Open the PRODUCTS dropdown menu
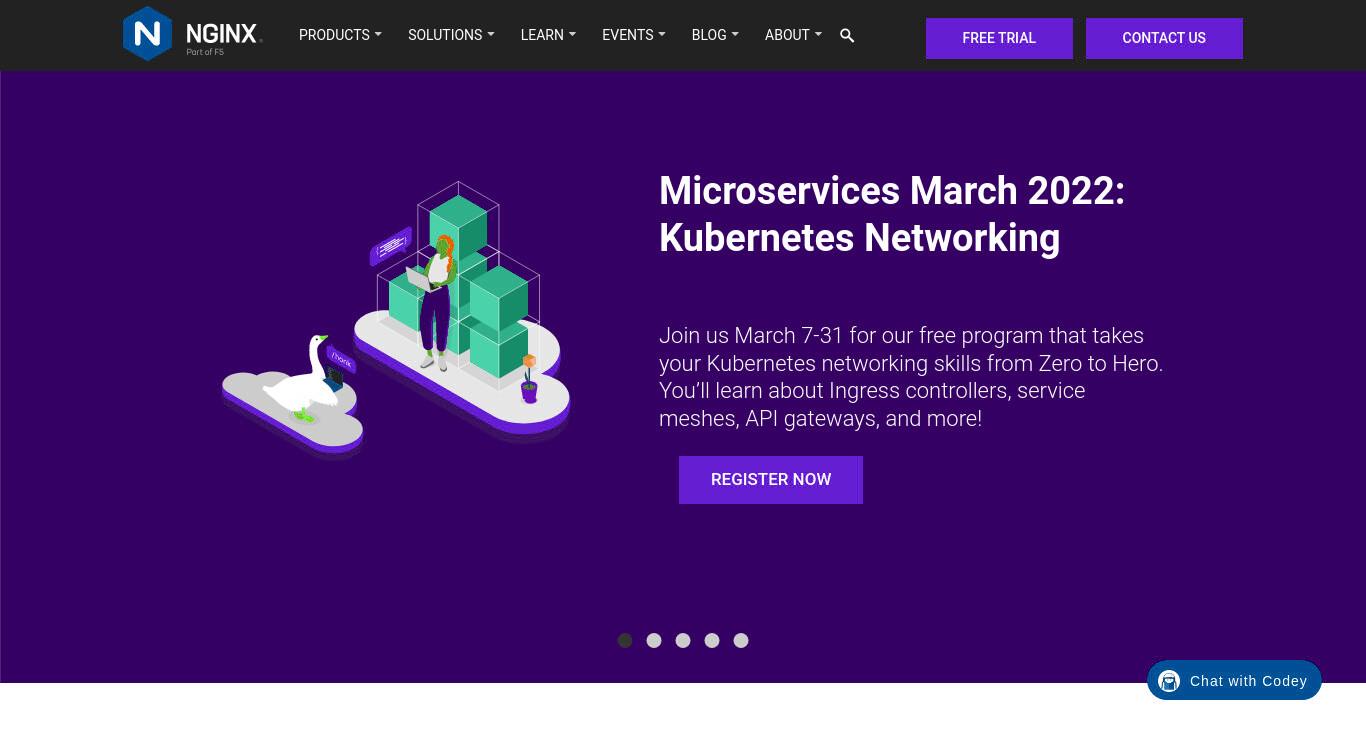 340,35
